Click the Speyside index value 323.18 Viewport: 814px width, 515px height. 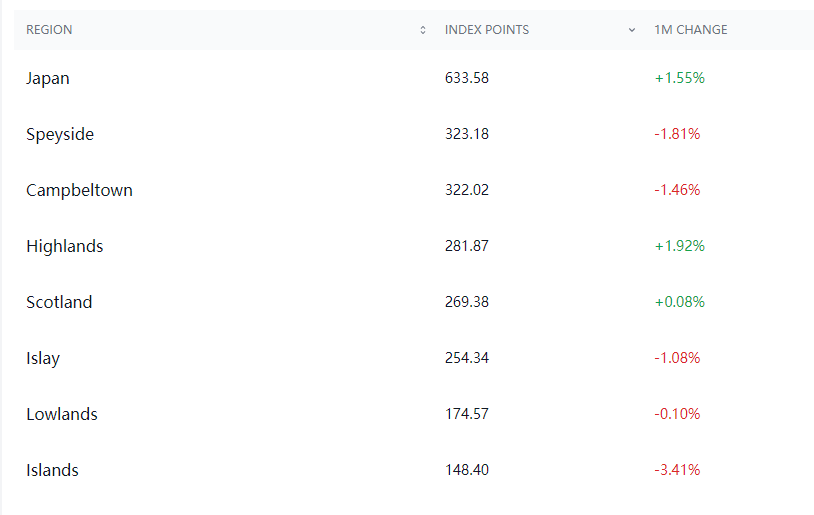click(467, 134)
